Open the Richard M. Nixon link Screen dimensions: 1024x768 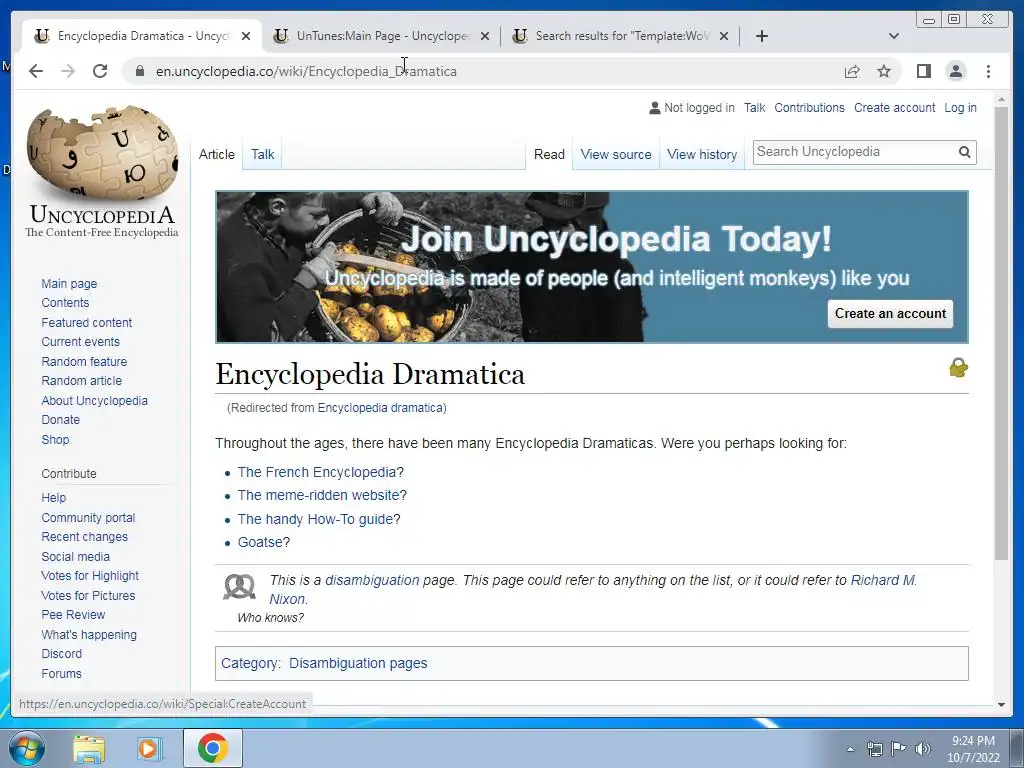tap(884, 580)
